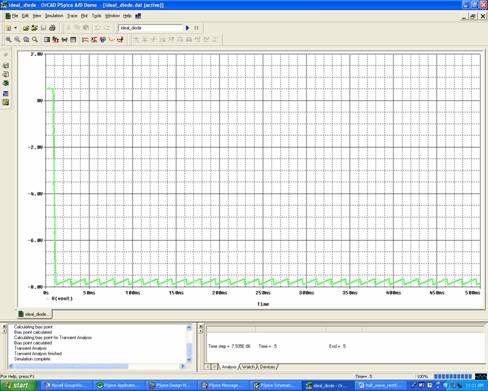Click the open file folder icon
Image resolution: width=488 pixels, height=391 pixels.
point(26,28)
